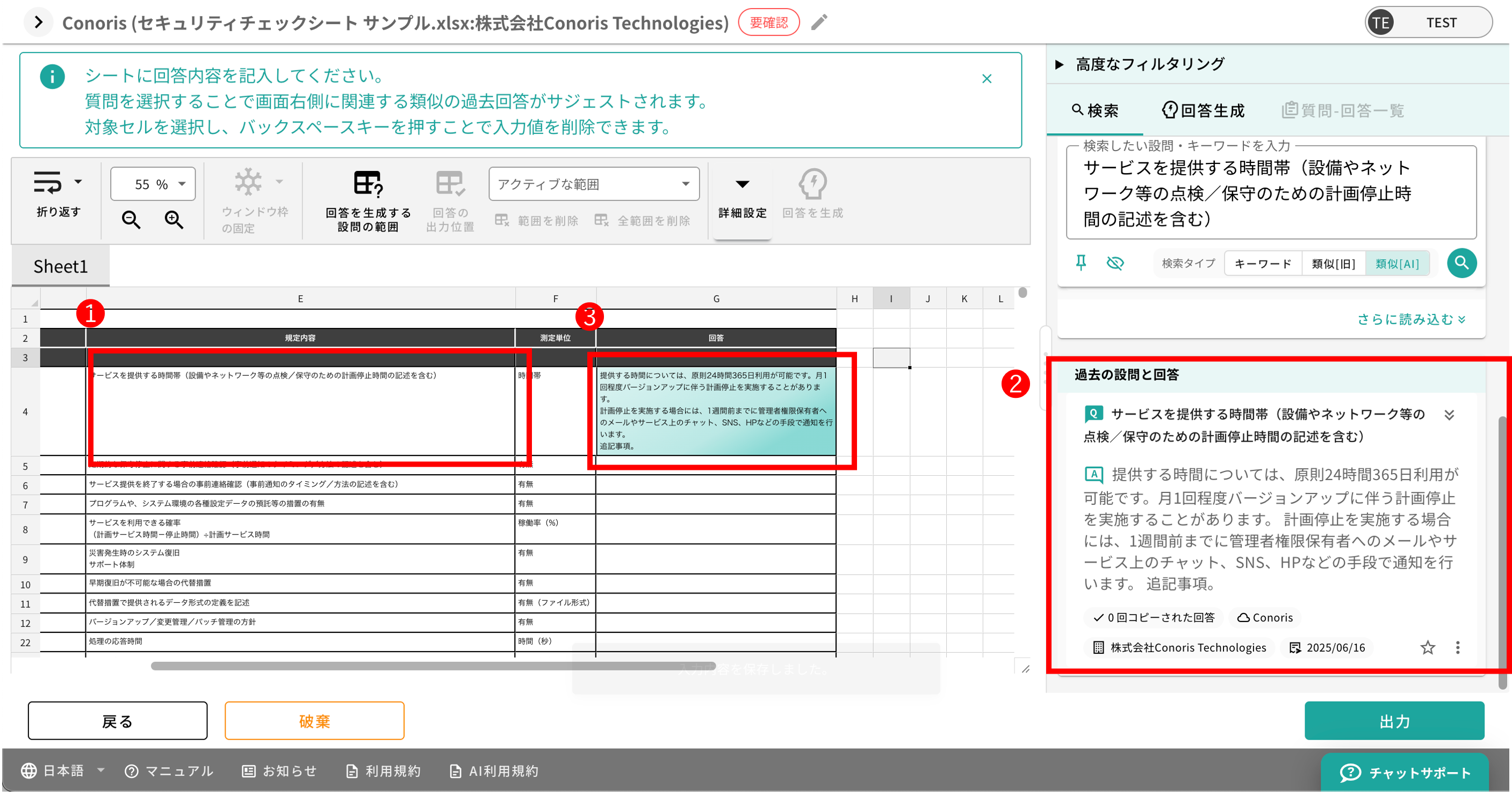Screen dimensions: 1512x793
Task: Click the hidden-eye icon beside the pin
Action: pos(1115,264)
